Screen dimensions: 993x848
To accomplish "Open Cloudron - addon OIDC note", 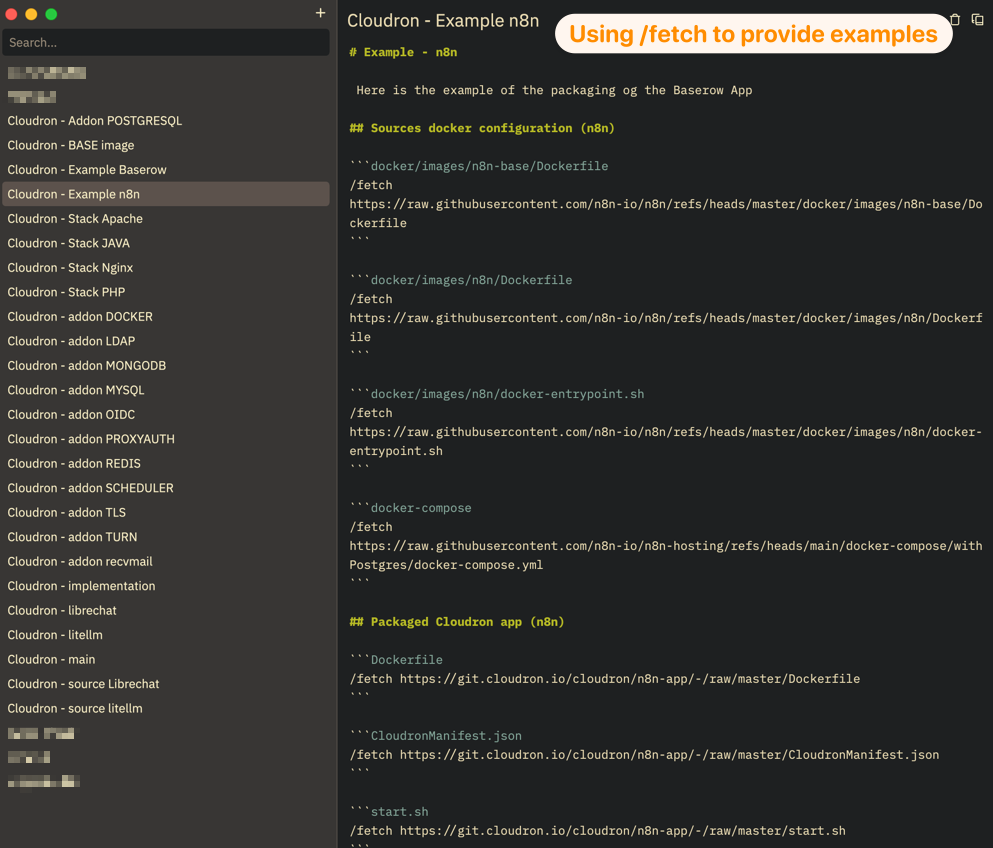I will pyautogui.click(x=166, y=414).
